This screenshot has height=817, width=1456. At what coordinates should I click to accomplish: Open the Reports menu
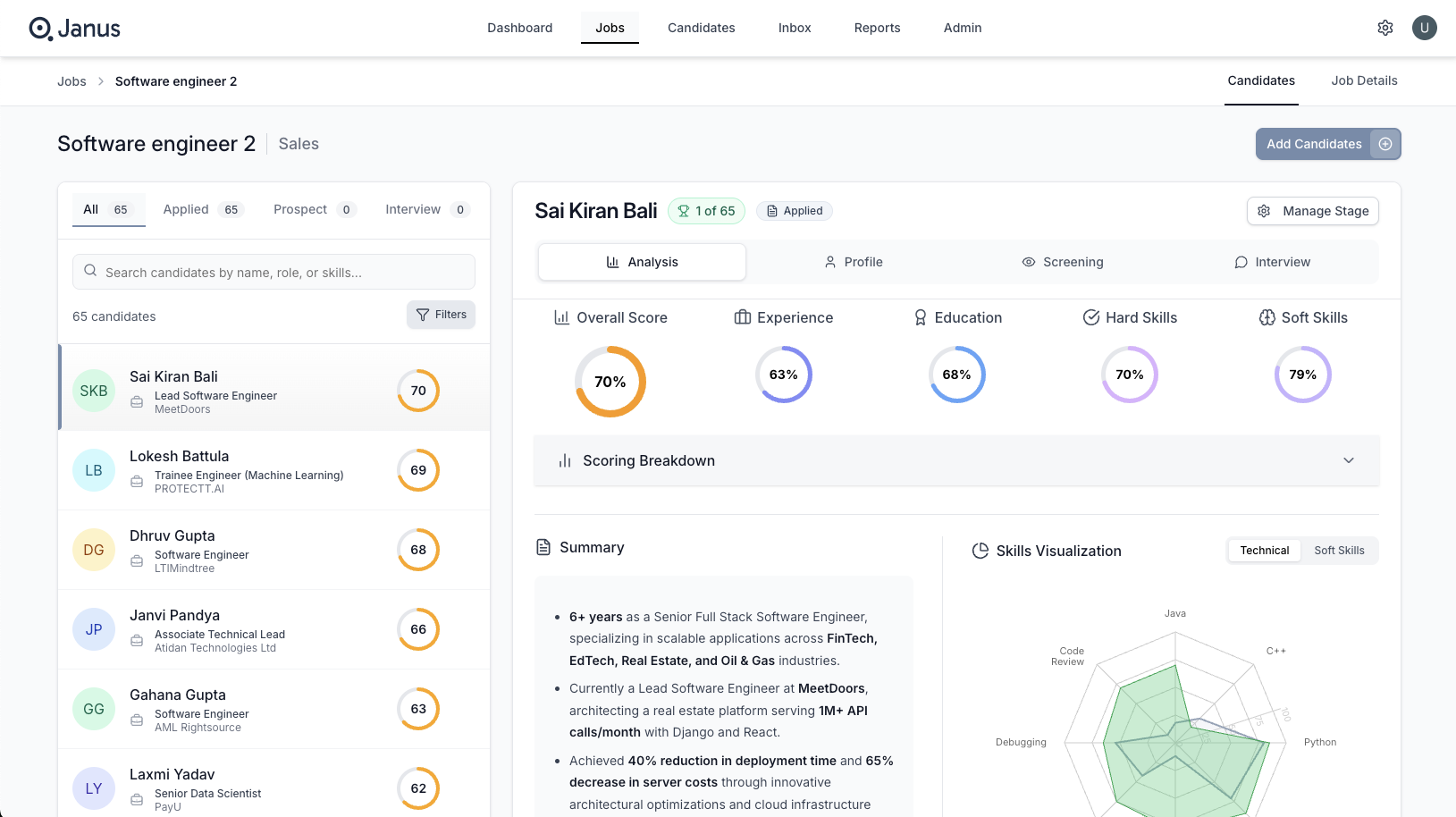877,28
